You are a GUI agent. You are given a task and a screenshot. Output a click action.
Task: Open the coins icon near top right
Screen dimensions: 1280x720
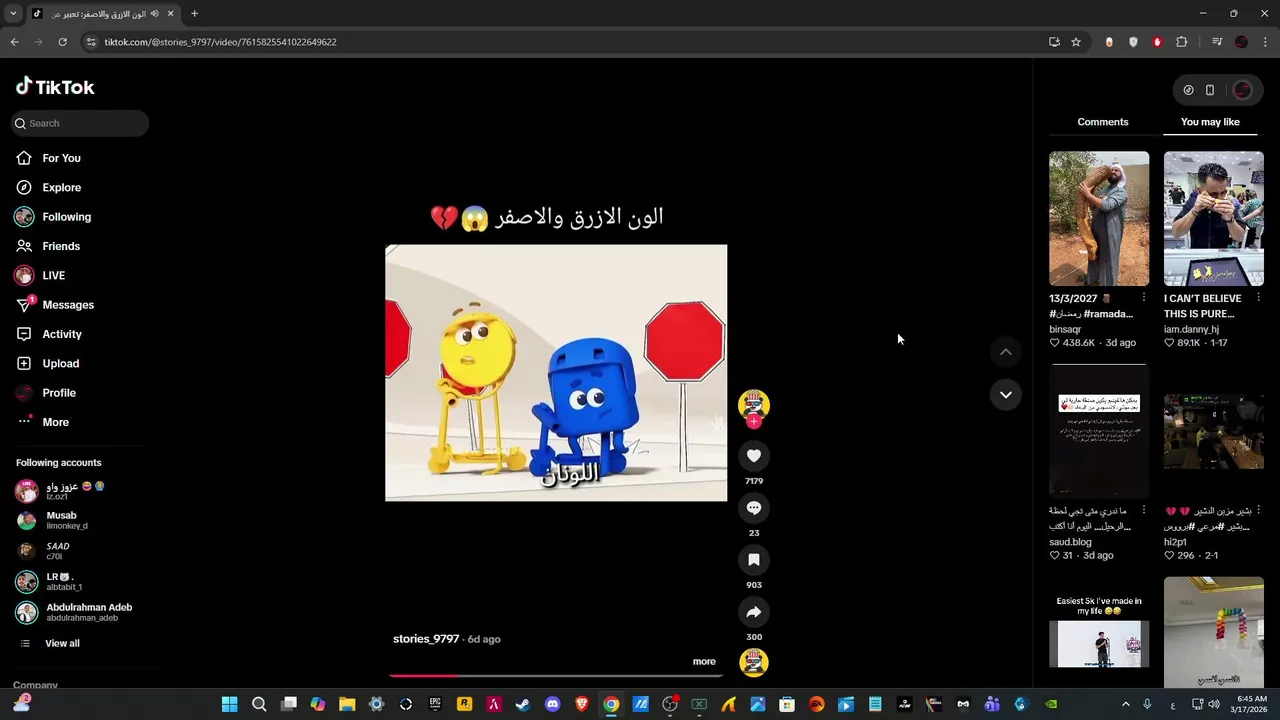1188,90
